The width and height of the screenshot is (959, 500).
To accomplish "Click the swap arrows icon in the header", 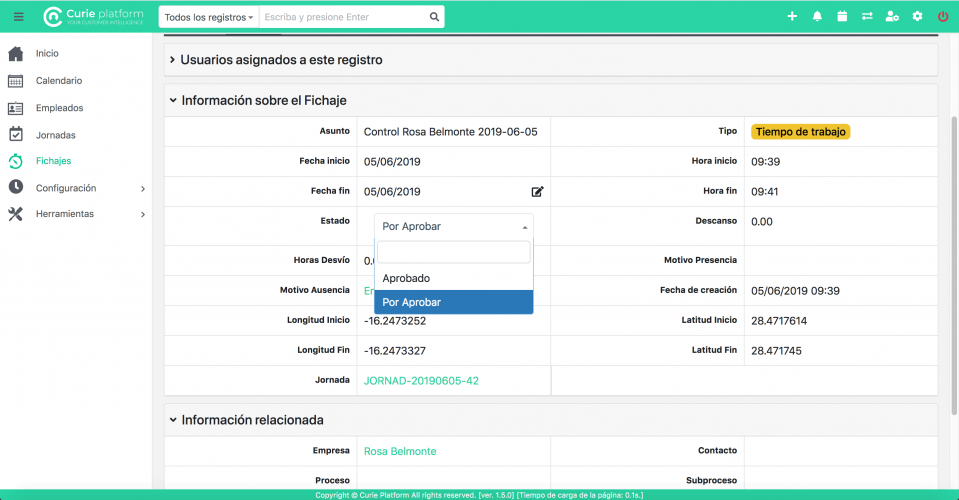I will (x=867, y=16).
